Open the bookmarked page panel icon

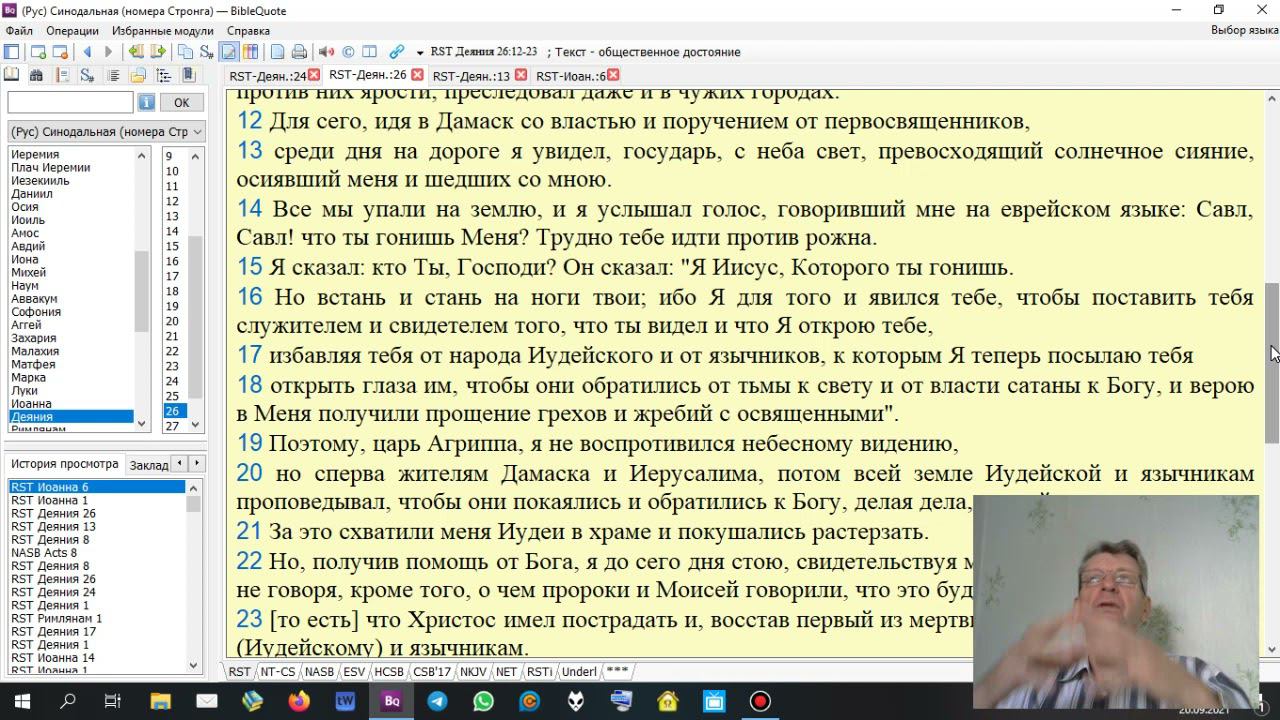[62, 76]
